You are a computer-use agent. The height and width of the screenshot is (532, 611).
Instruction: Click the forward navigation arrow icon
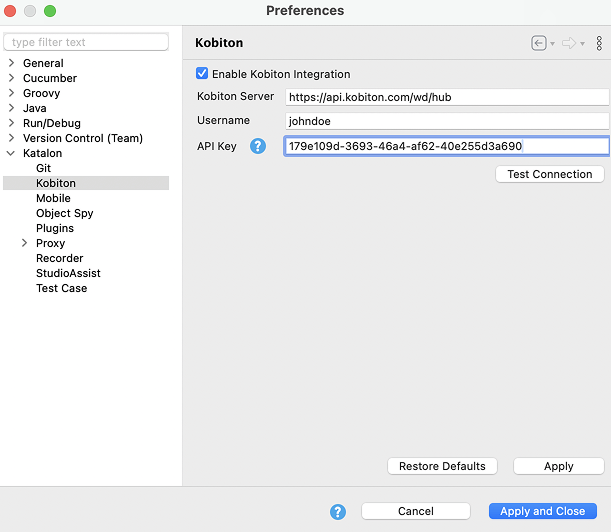click(x=569, y=43)
